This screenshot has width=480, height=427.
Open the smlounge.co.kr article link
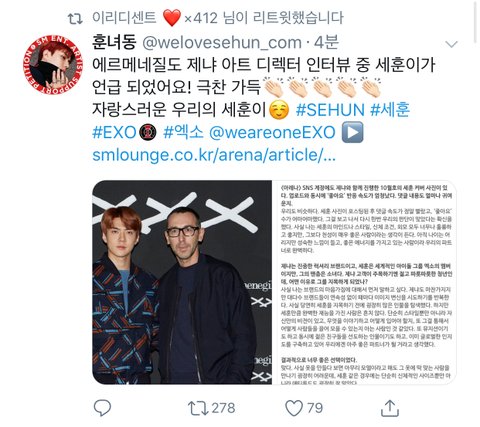214,155
